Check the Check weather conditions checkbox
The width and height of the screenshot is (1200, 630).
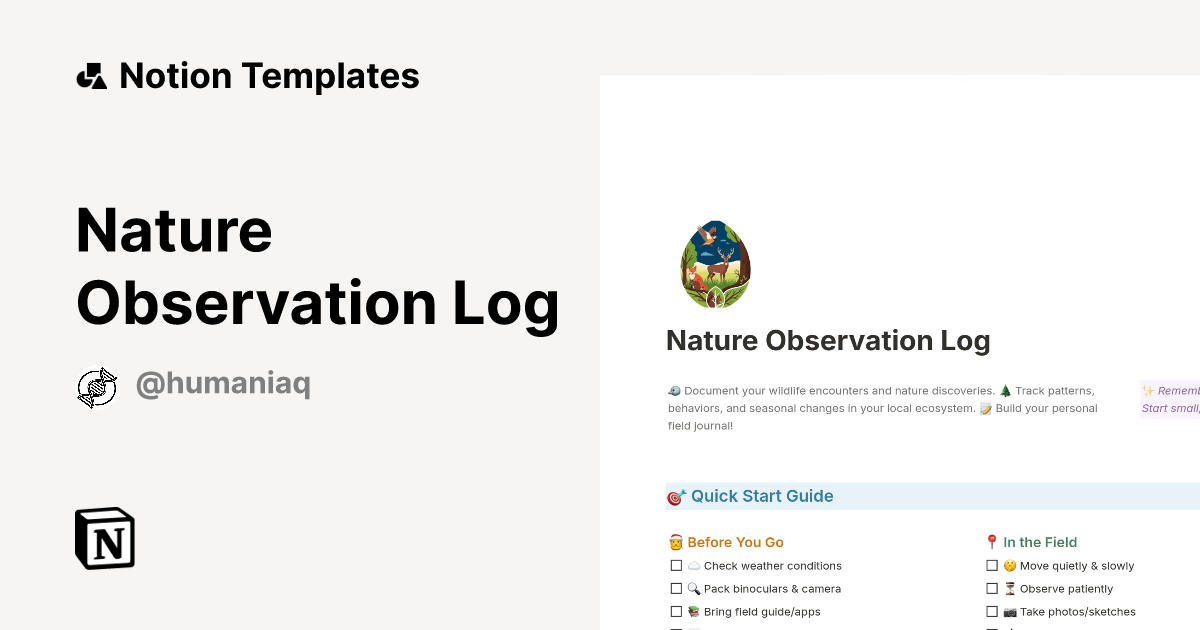click(677, 565)
